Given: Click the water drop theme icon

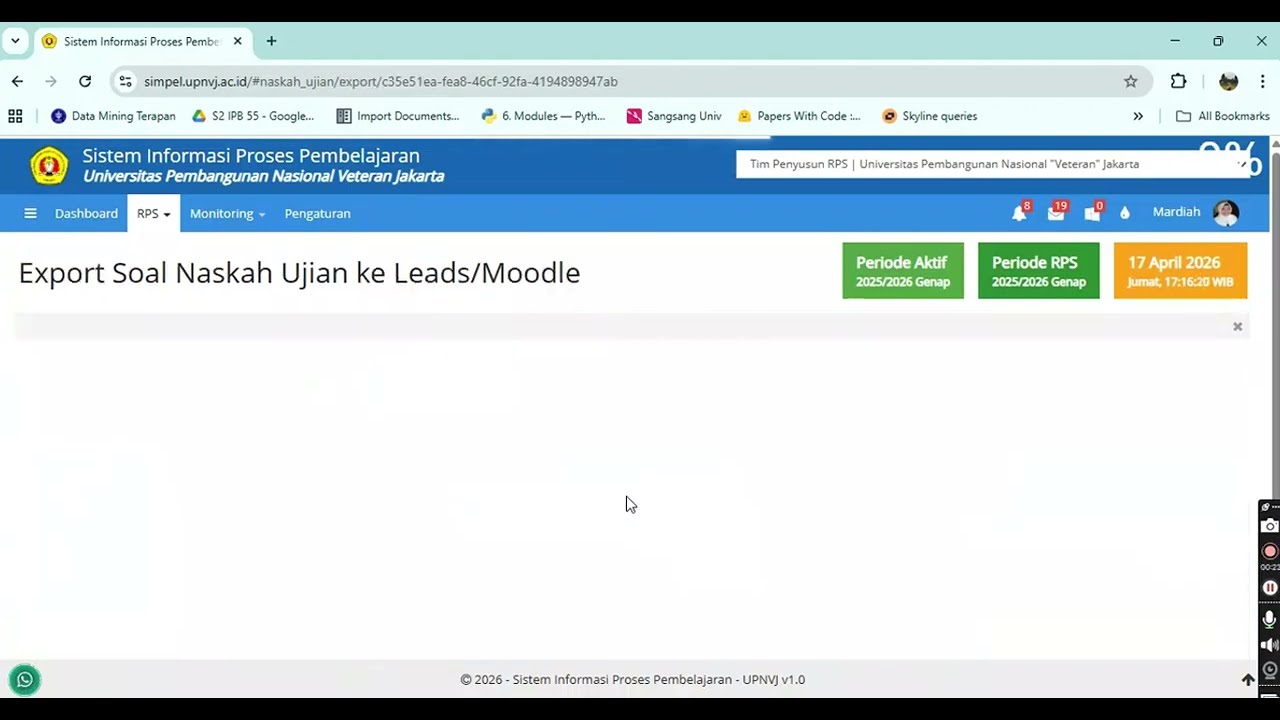Looking at the screenshot, I should click(x=1125, y=213).
